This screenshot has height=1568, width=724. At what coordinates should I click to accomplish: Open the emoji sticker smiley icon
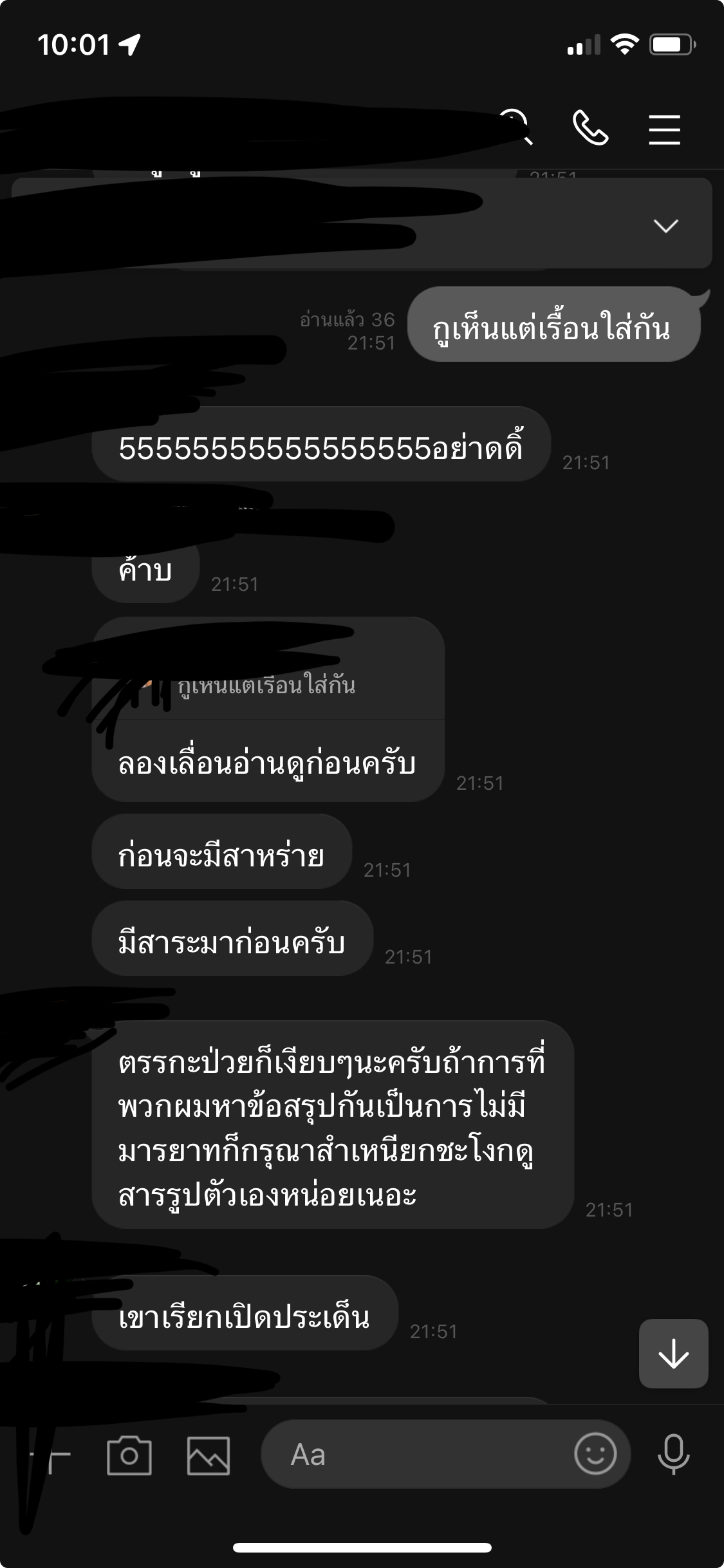click(x=595, y=1453)
